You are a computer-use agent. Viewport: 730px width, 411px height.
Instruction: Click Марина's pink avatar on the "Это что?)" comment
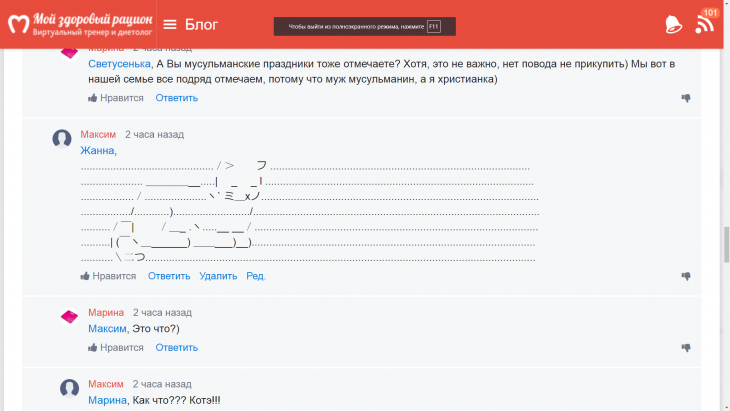pos(69,317)
